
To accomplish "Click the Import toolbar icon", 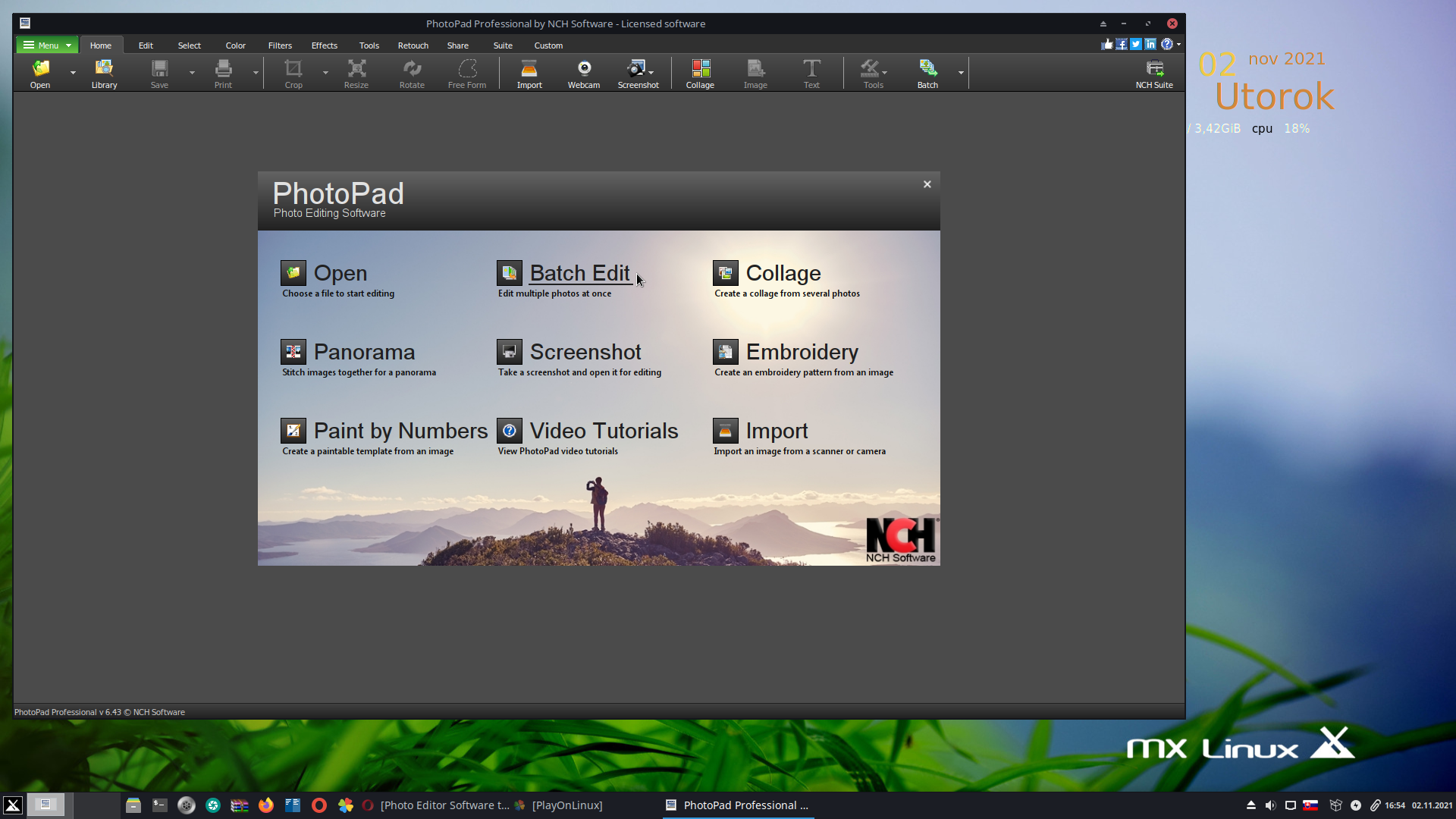I will [x=529, y=74].
